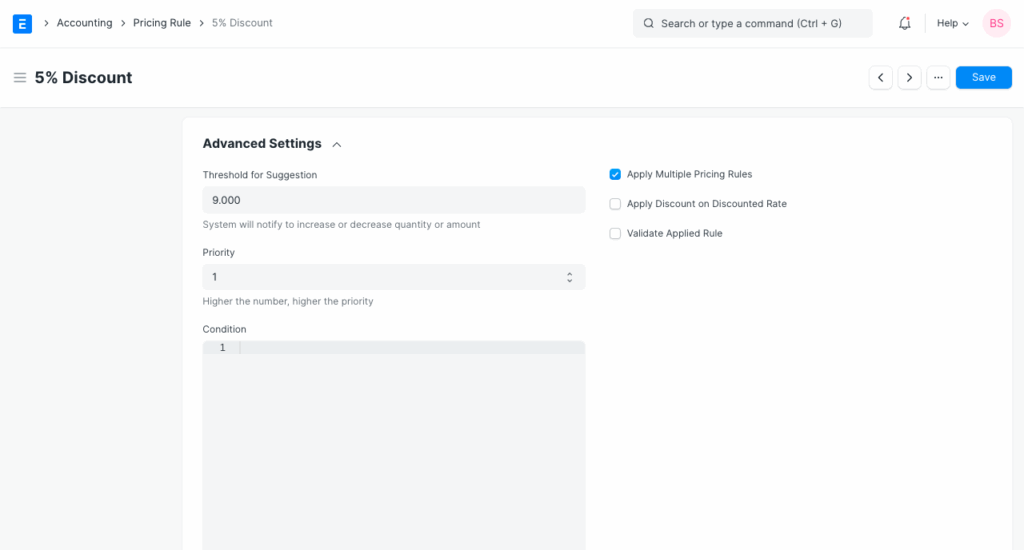Focus the search or command bar
The image size is (1024, 550).
point(760,23)
